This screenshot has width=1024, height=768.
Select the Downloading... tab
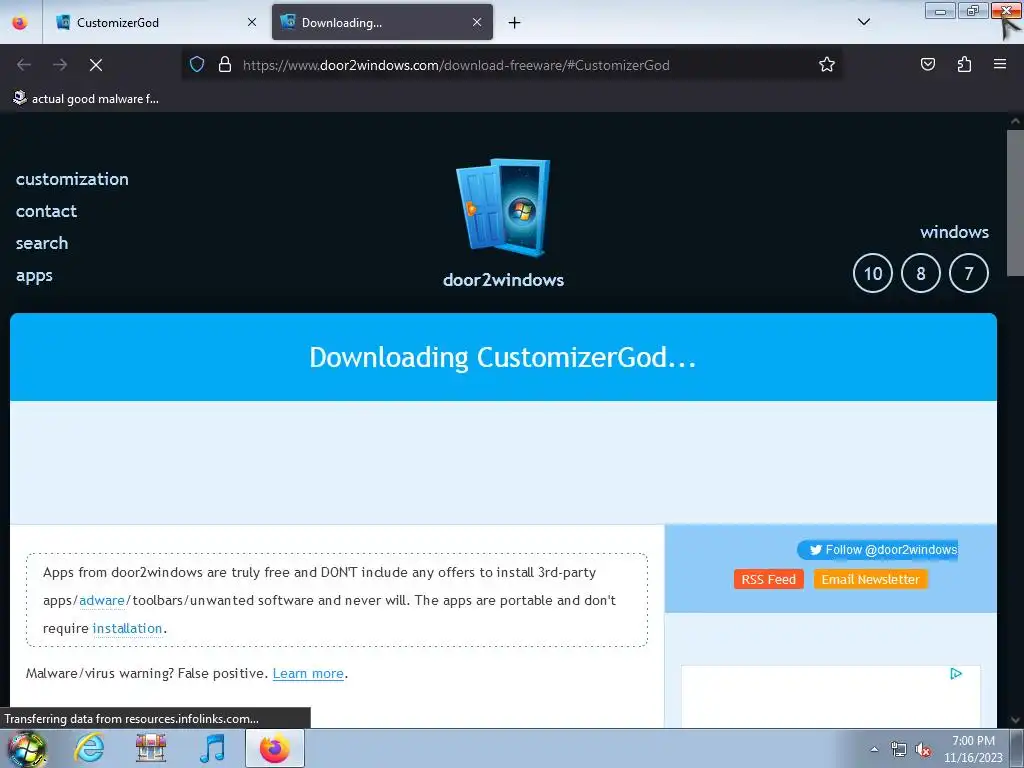point(382,22)
